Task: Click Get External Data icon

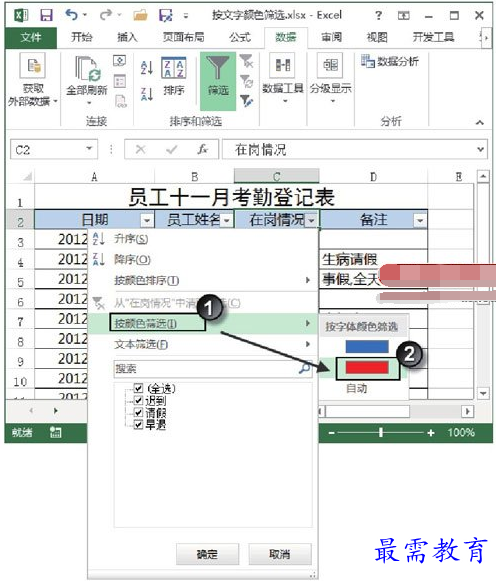Action: click(x=33, y=65)
